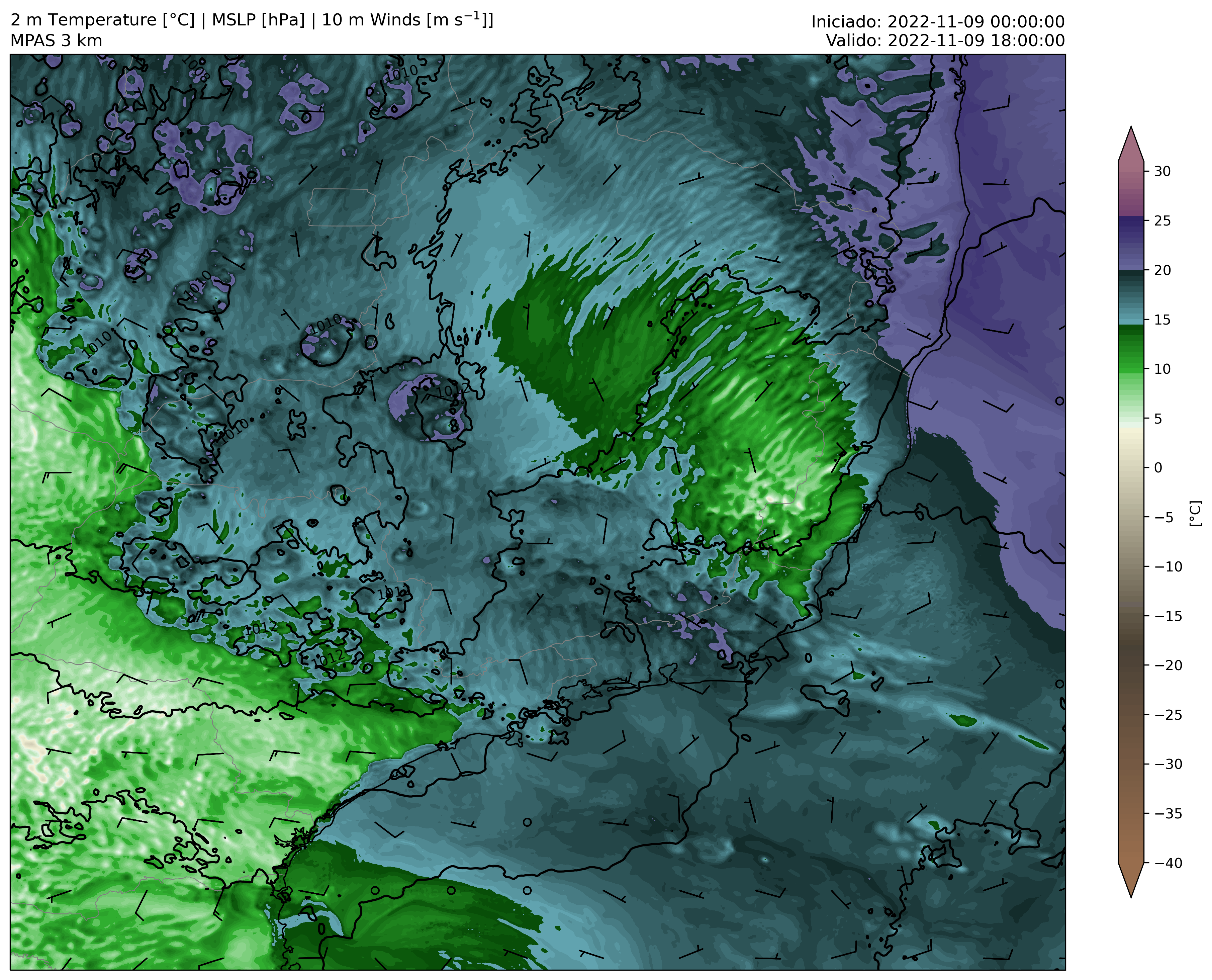Click the colorbar tick label "30"
This screenshot has width=1212, height=980.
click(1162, 171)
